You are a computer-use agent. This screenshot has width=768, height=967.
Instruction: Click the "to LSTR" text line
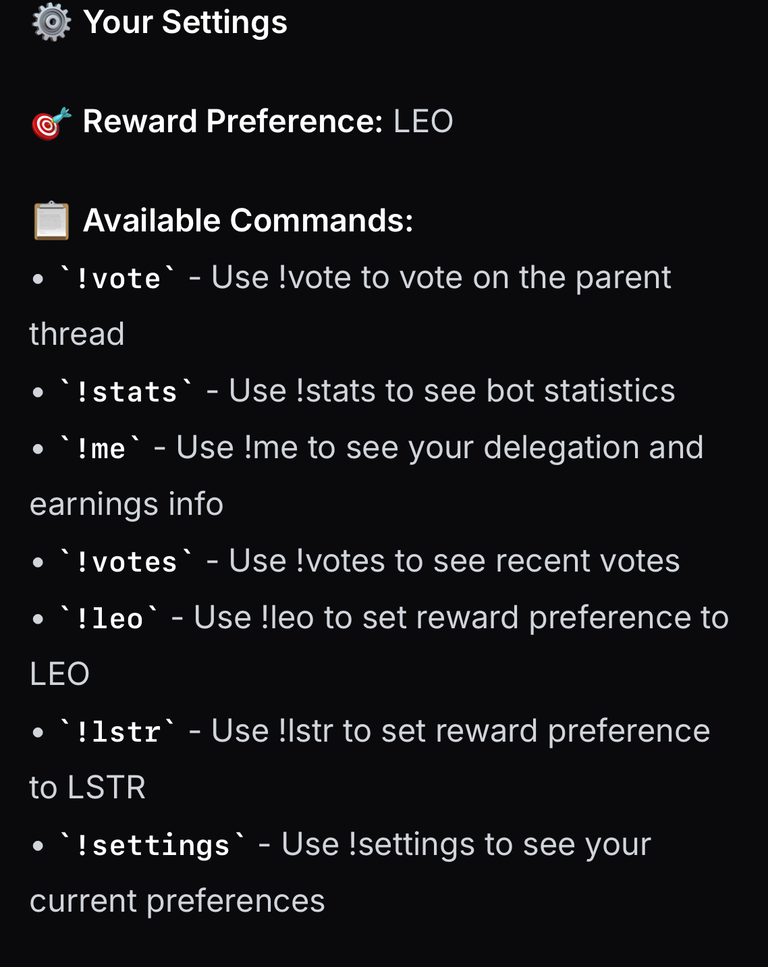tap(88, 788)
